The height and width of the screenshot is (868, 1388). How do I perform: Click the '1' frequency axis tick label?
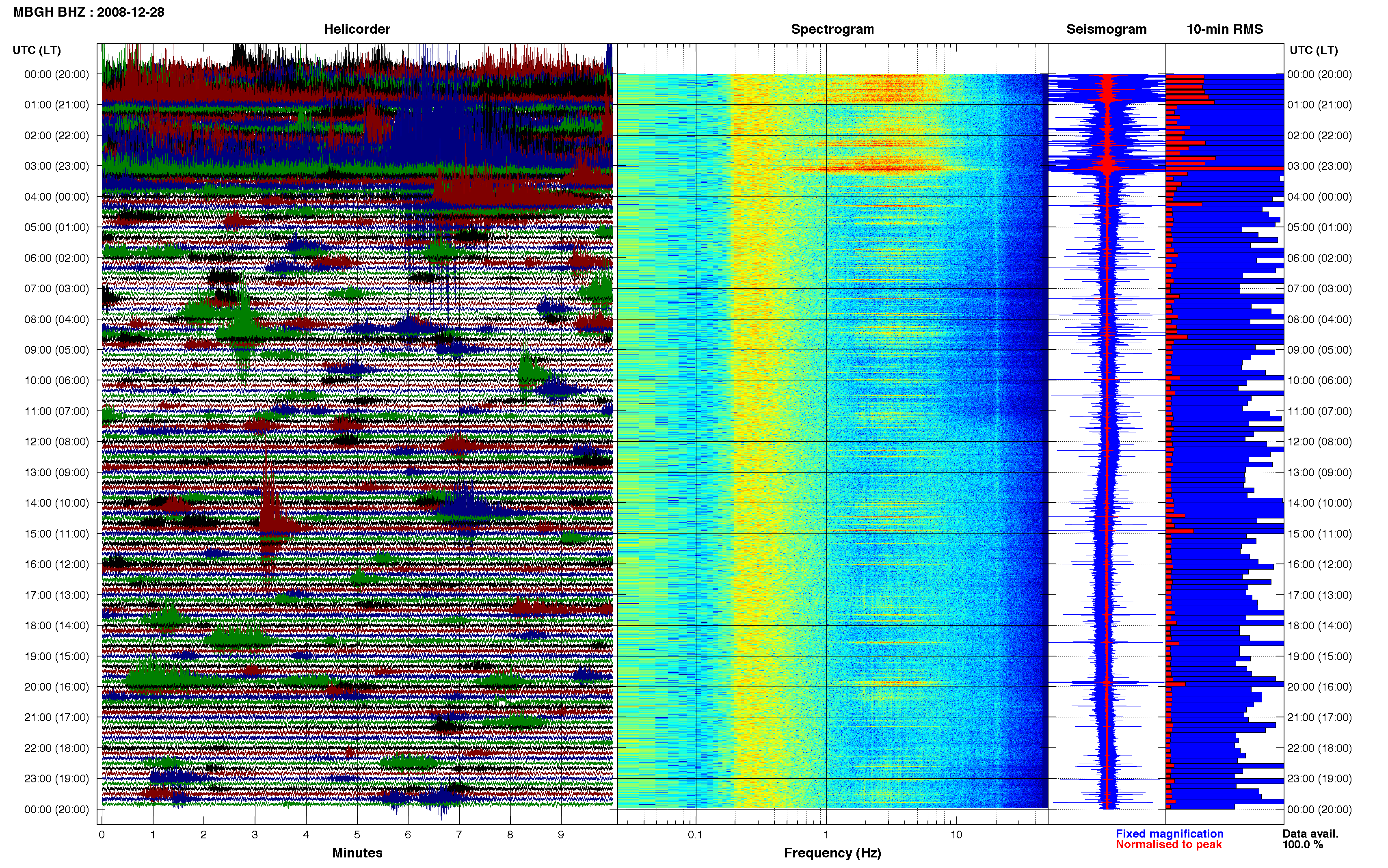coord(826,835)
